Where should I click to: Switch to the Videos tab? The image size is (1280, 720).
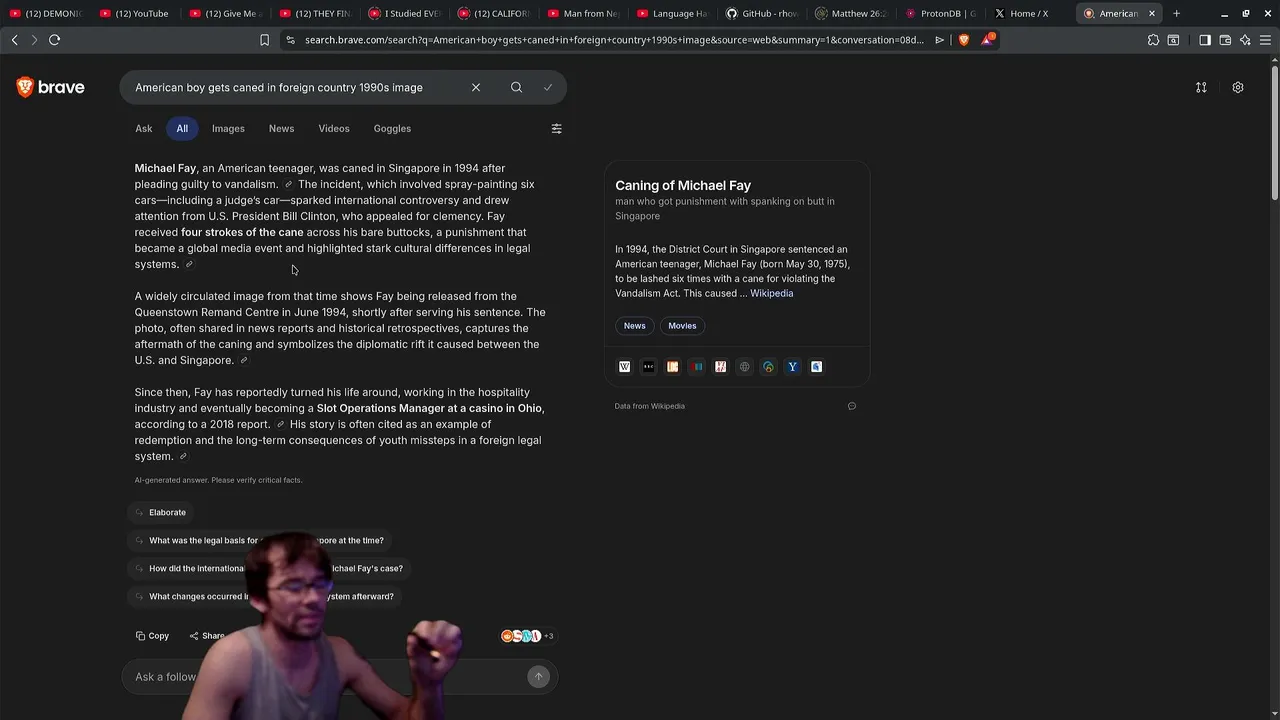(334, 128)
